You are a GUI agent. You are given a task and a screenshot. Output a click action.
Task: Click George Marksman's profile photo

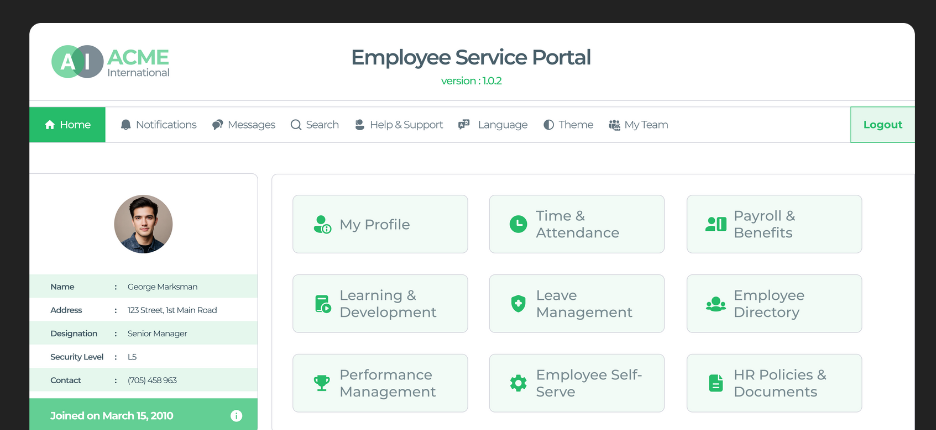[x=143, y=224]
